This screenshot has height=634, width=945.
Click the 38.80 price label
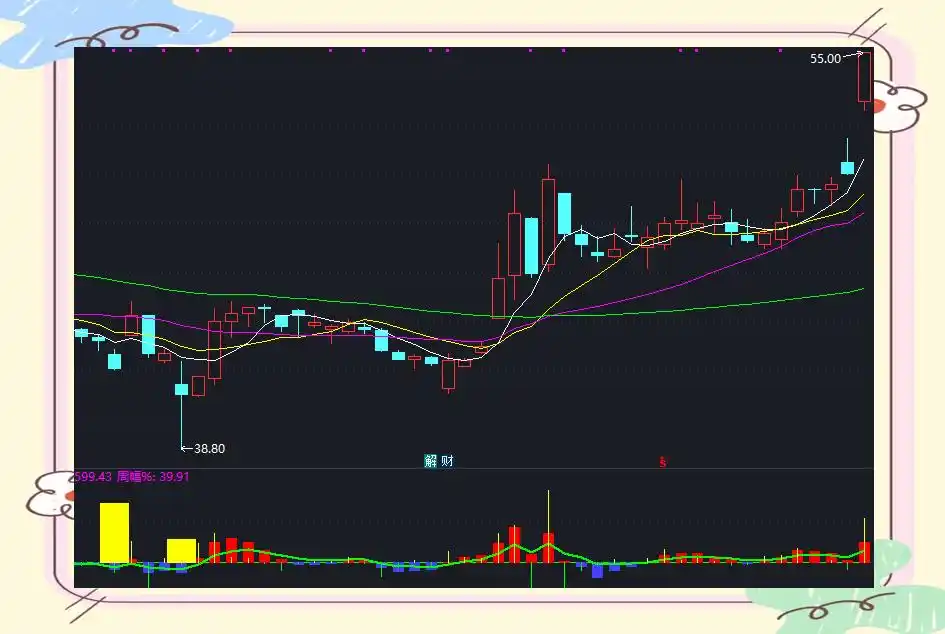(x=207, y=449)
